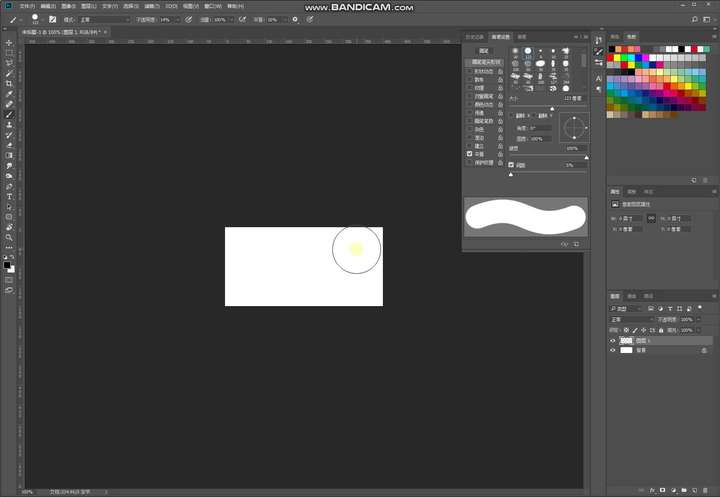Select the Crop tool
Image resolution: width=720 pixels, height=497 pixels.
[9, 84]
